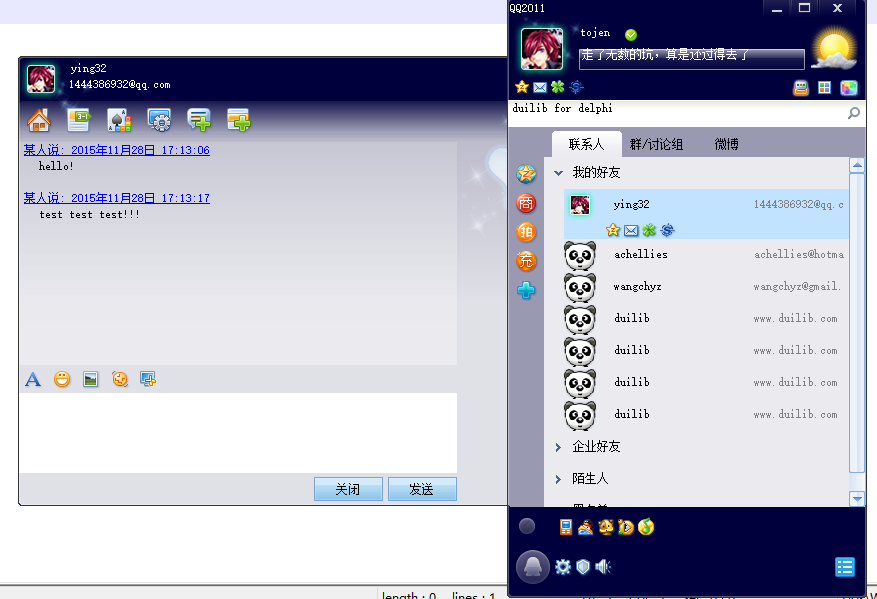
Task: Click the green online status indicator next to tojen
Action: click(x=631, y=35)
